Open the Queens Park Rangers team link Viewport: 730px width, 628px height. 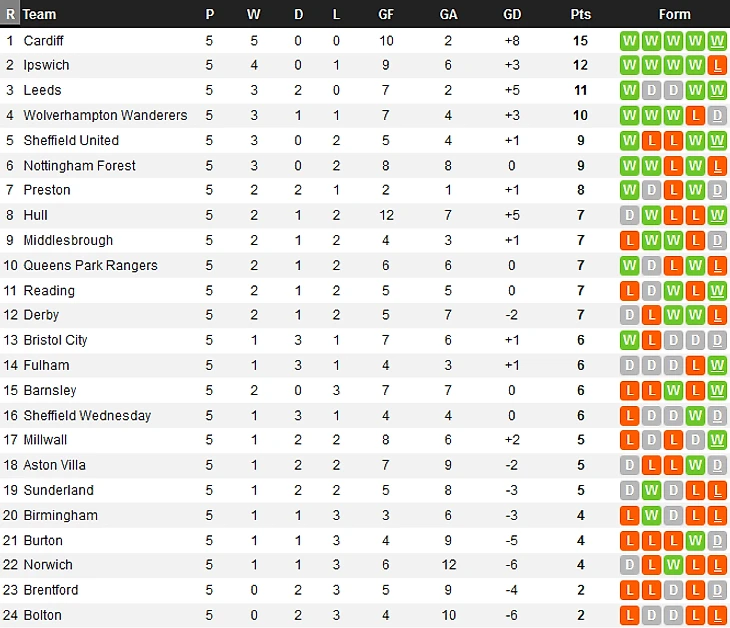pos(90,265)
